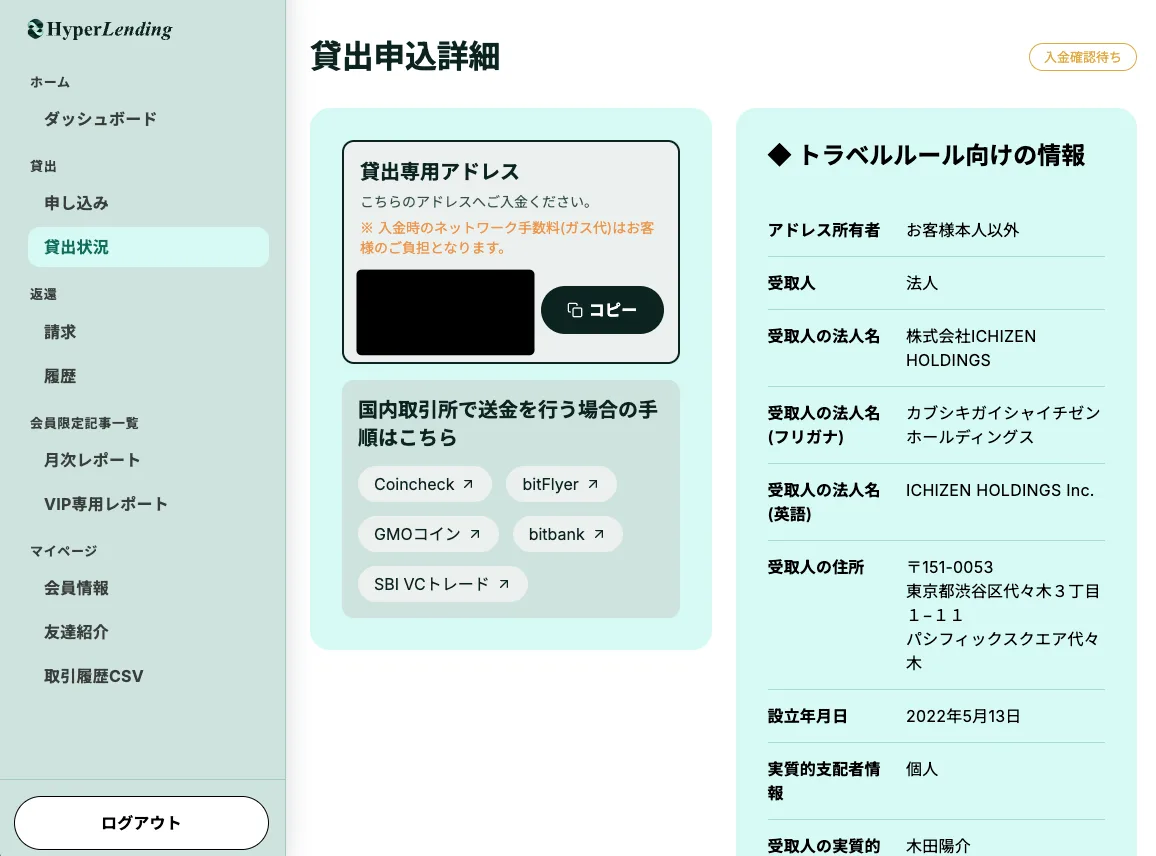This screenshot has width=1156, height=856.
Task: Click the 〒151-0053 postal code
Action: click(x=950, y=567)
